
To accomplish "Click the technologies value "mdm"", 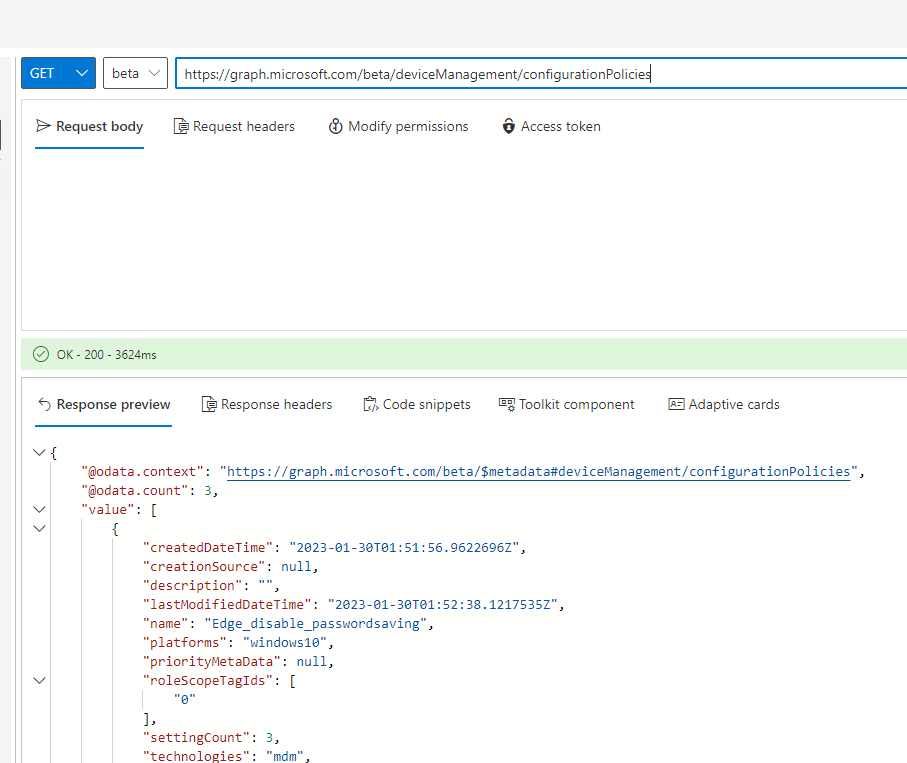I will point(285,756).
